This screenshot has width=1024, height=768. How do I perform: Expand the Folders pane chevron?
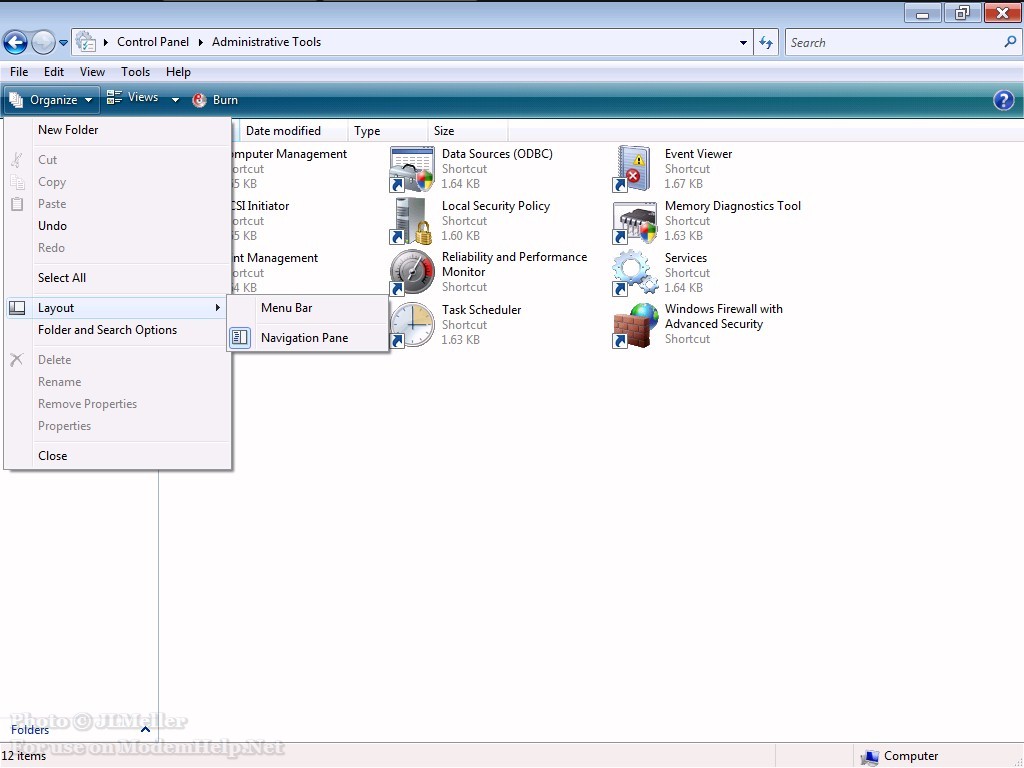146,729
